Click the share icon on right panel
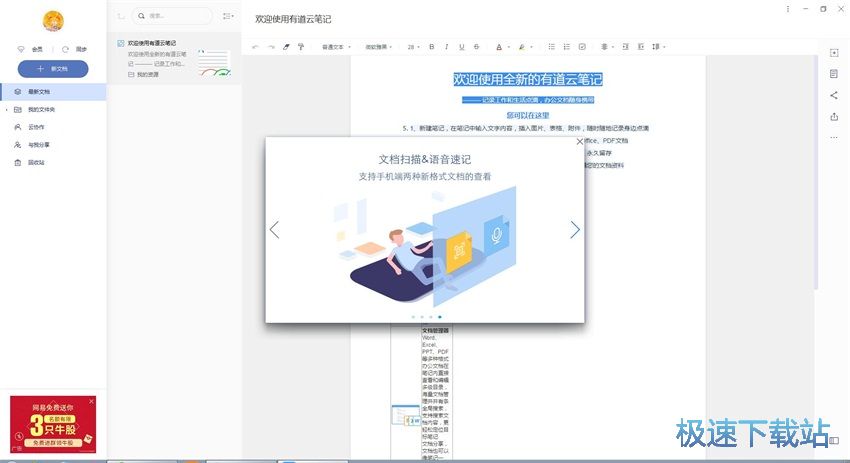 834,95
